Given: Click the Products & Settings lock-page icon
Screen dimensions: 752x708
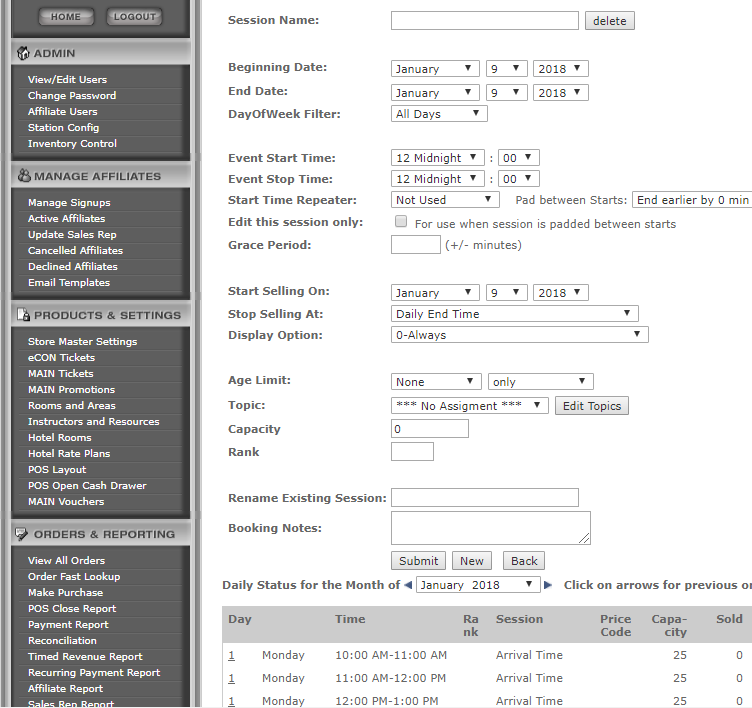Looking at the screenshot, I should tap(24, 315).
